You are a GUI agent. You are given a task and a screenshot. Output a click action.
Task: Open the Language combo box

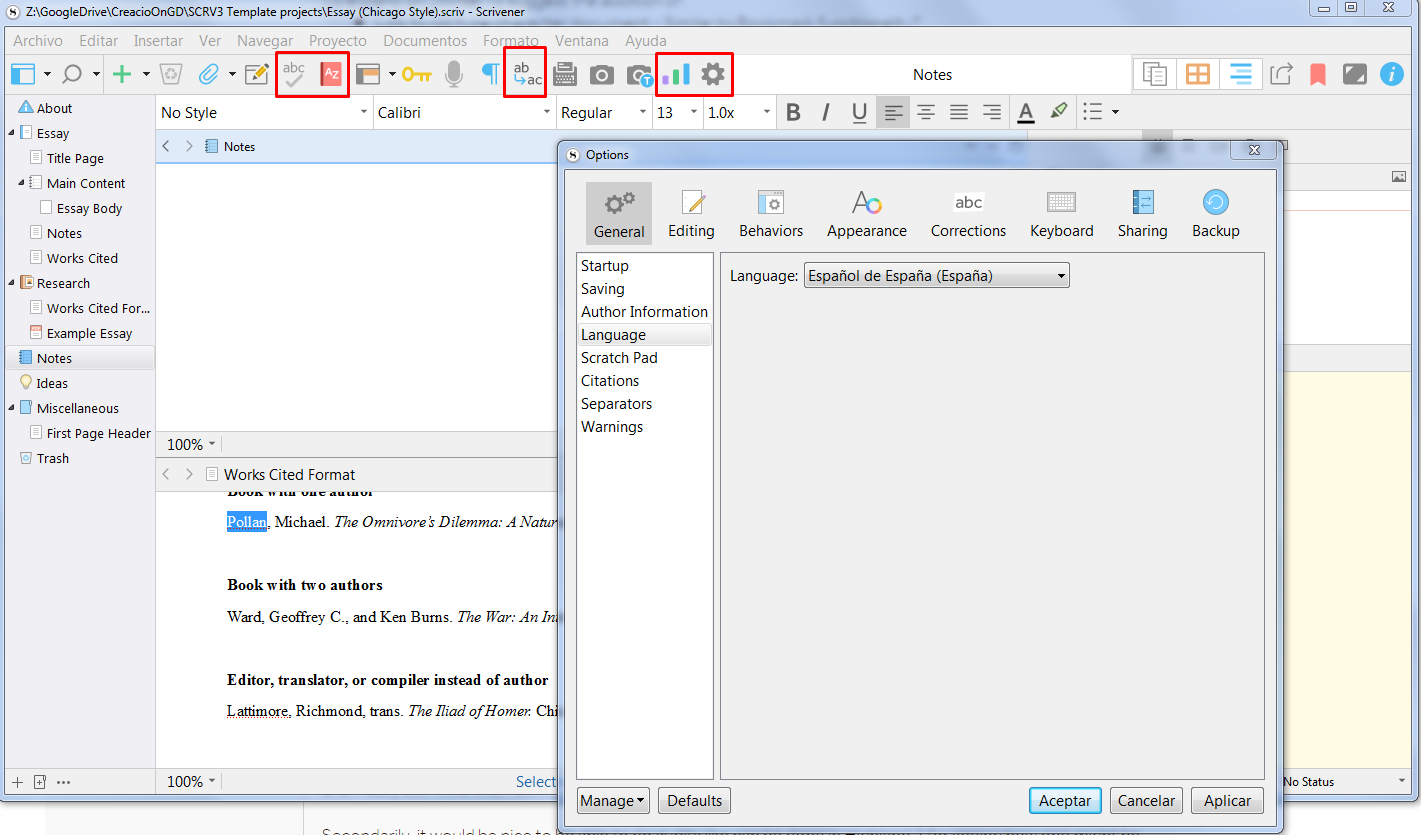(x=937, y=276)
